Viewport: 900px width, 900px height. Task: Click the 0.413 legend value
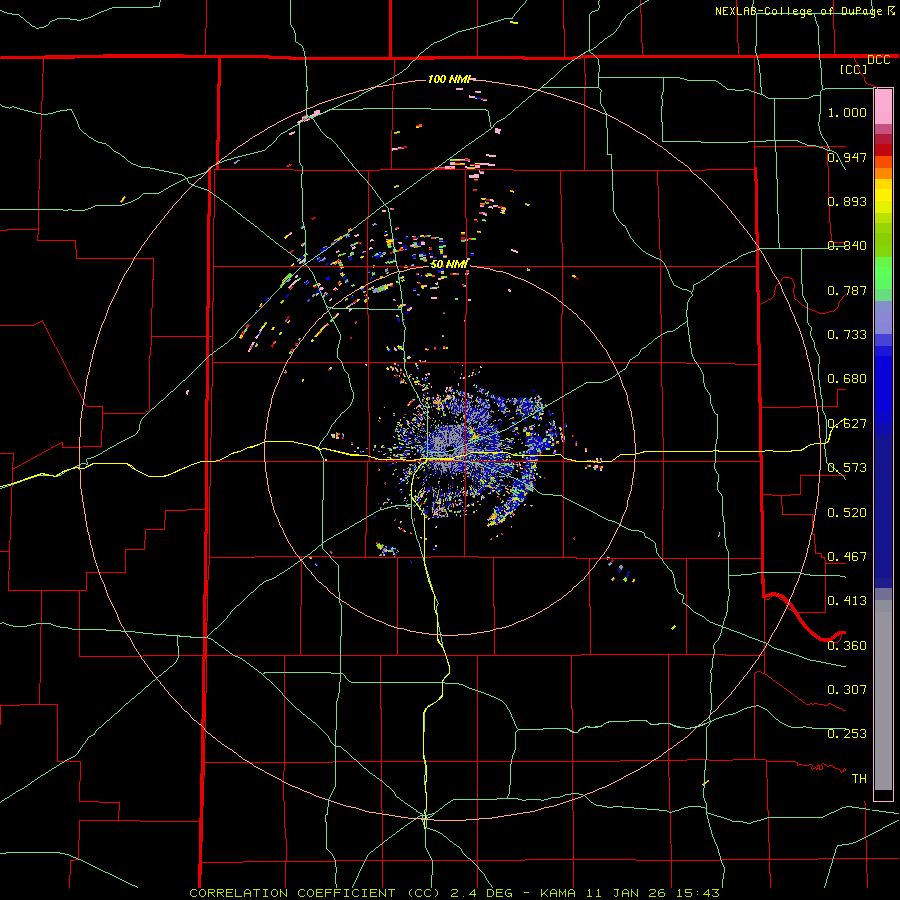pyautogui.click(x=847, y=601)
